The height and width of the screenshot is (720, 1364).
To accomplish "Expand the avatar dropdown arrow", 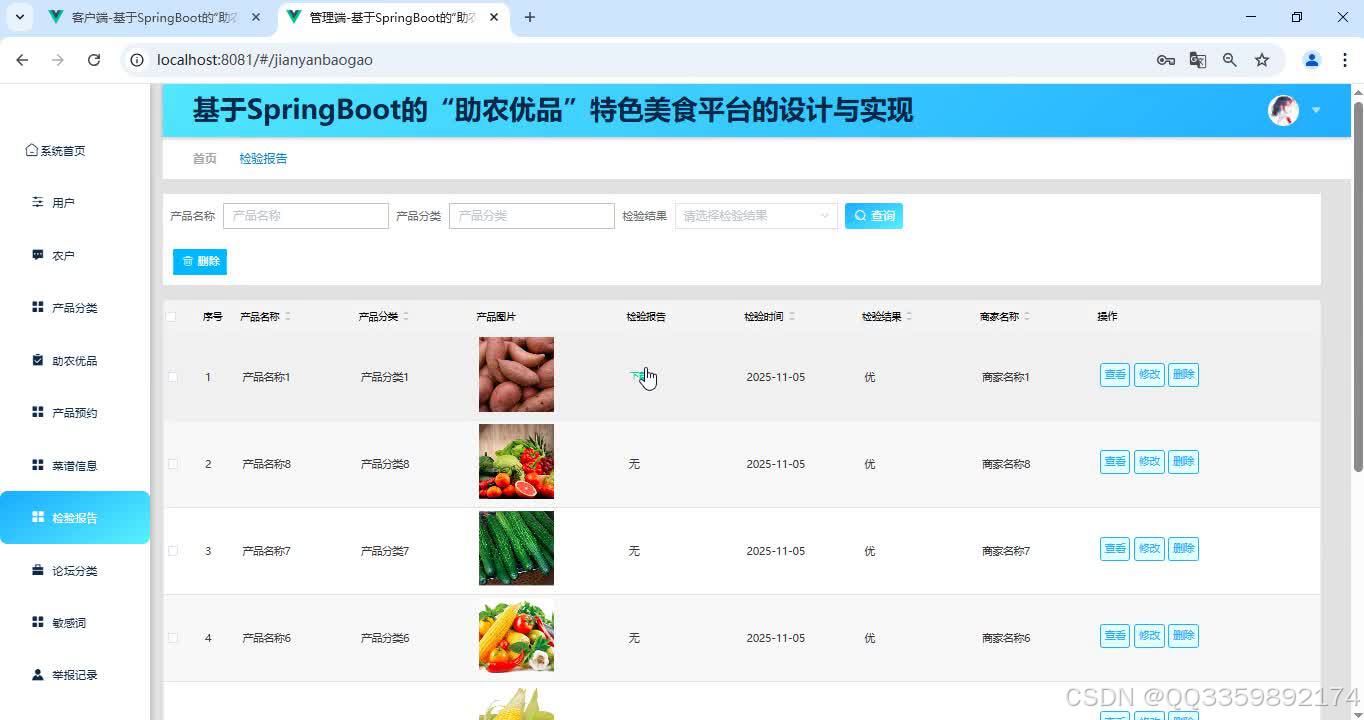I will (x=1316, y=110).
